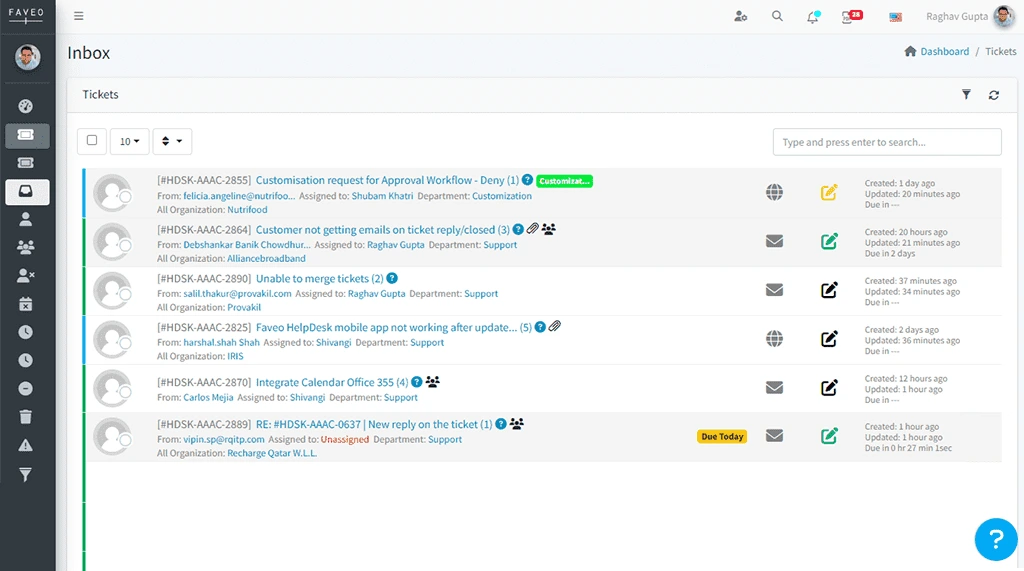Image resolution: width=1024 pixels, height=571 pixels.
Task: Click the globe source icon on ticket 2855
Action: [x=775, y=192]
